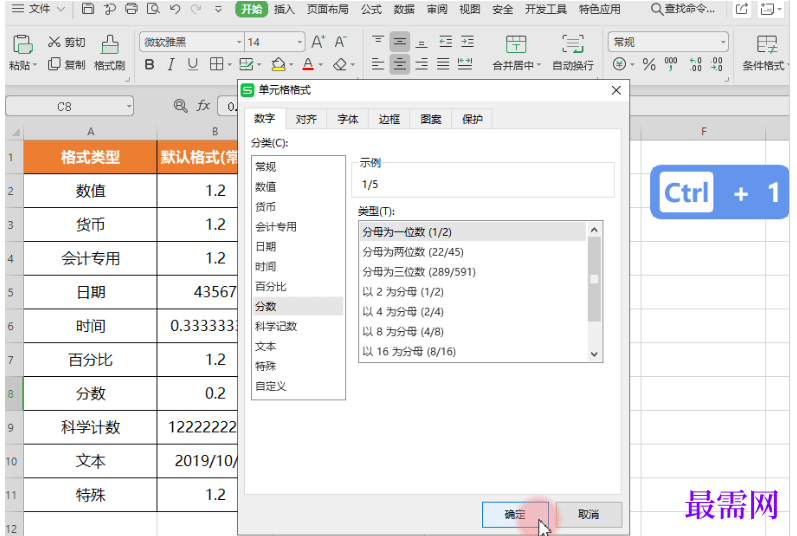Viewport: 797px width, 536px height.
Task: Click the Cut (剪切) scissors icon
Action: pos(54,43)
